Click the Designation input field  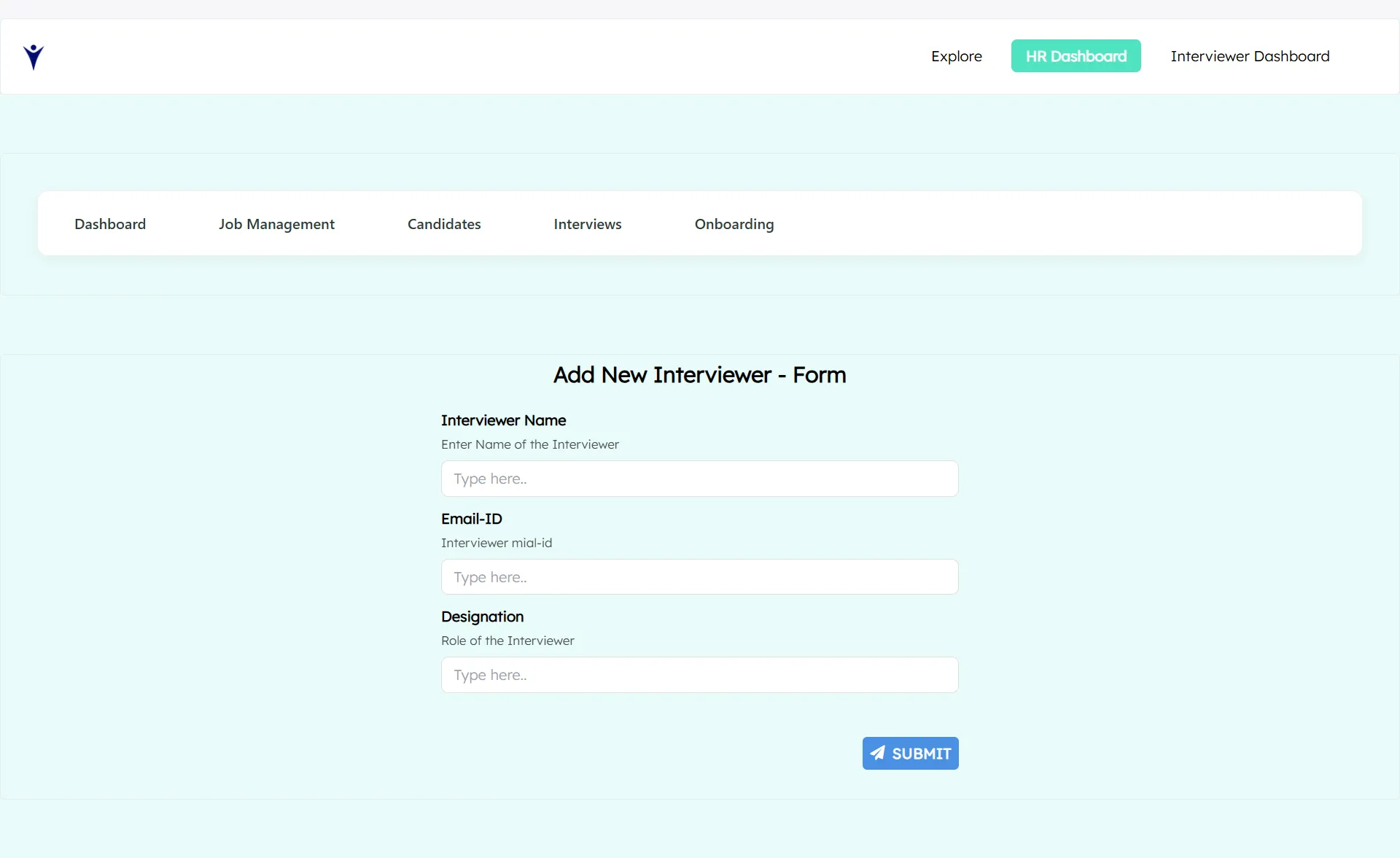coord(699,674)
